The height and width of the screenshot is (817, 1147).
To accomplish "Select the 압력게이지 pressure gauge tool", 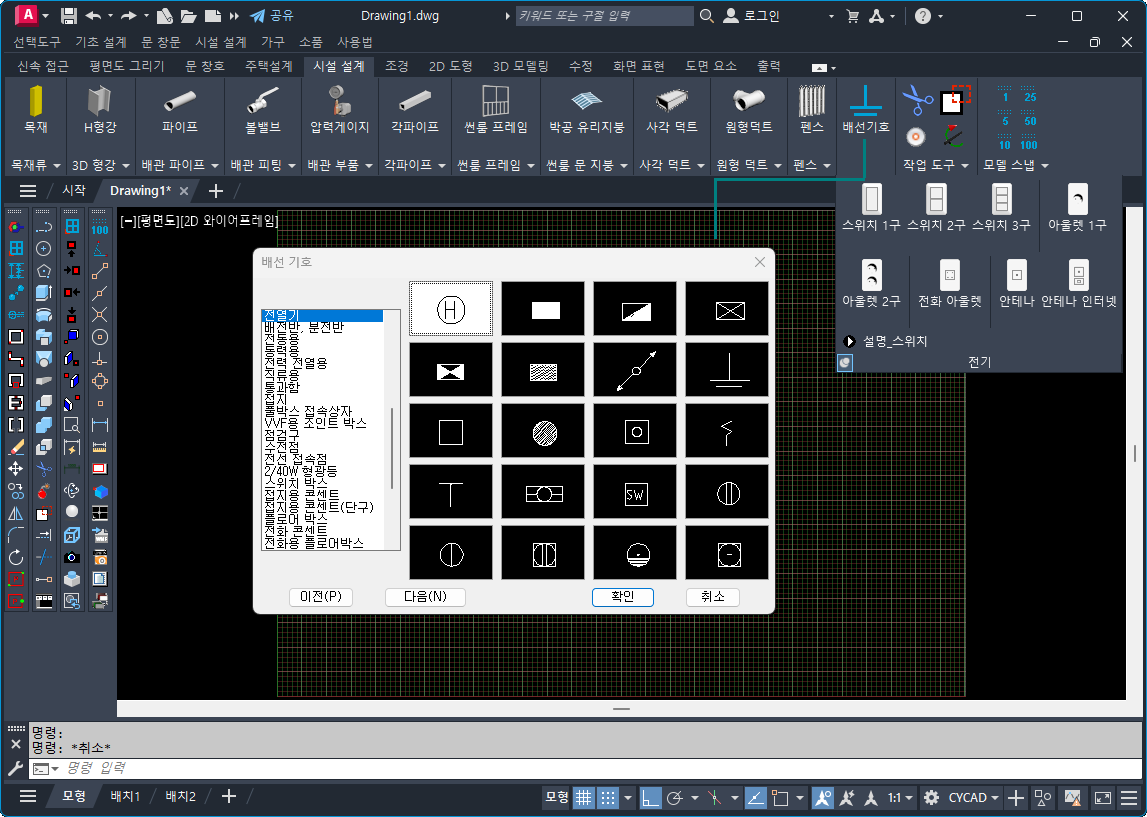I will pos(339,104).
